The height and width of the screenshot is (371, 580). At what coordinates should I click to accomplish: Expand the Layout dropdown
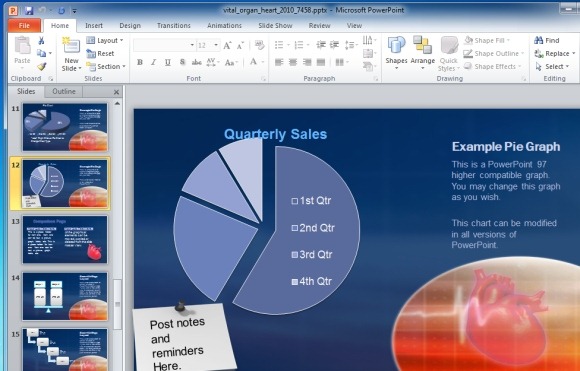(x=105, y=40)
